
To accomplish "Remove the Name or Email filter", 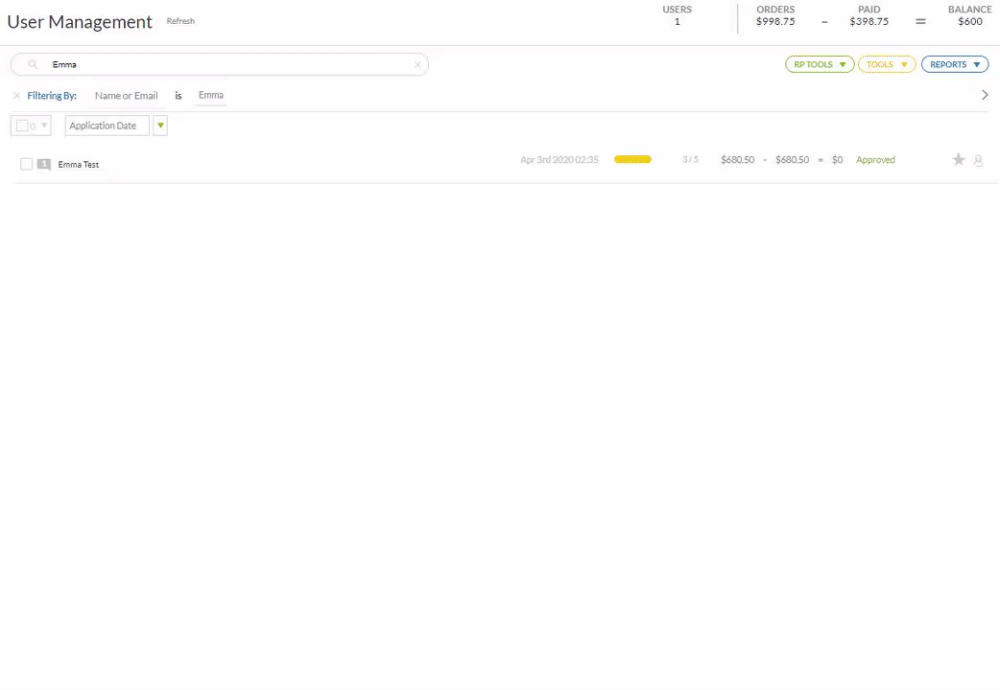I will point(16,96).
